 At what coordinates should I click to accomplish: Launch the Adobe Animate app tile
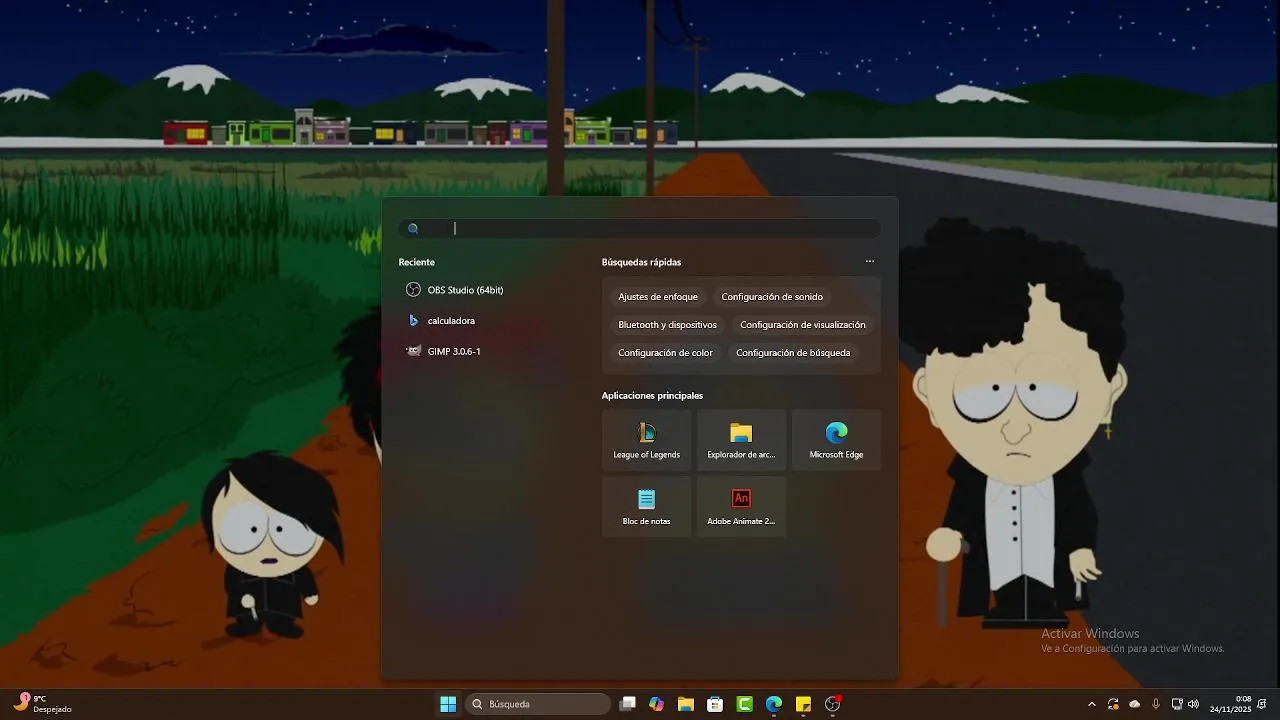click(741, 506)
